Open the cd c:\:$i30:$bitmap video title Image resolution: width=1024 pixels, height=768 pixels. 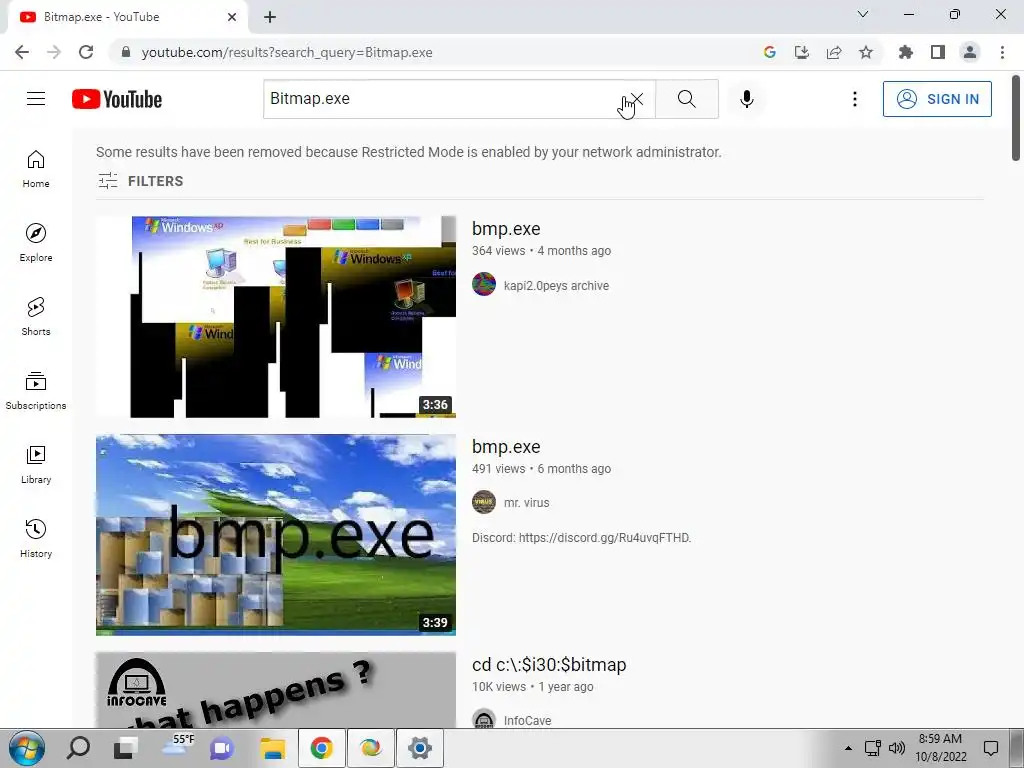pos(549,664)
